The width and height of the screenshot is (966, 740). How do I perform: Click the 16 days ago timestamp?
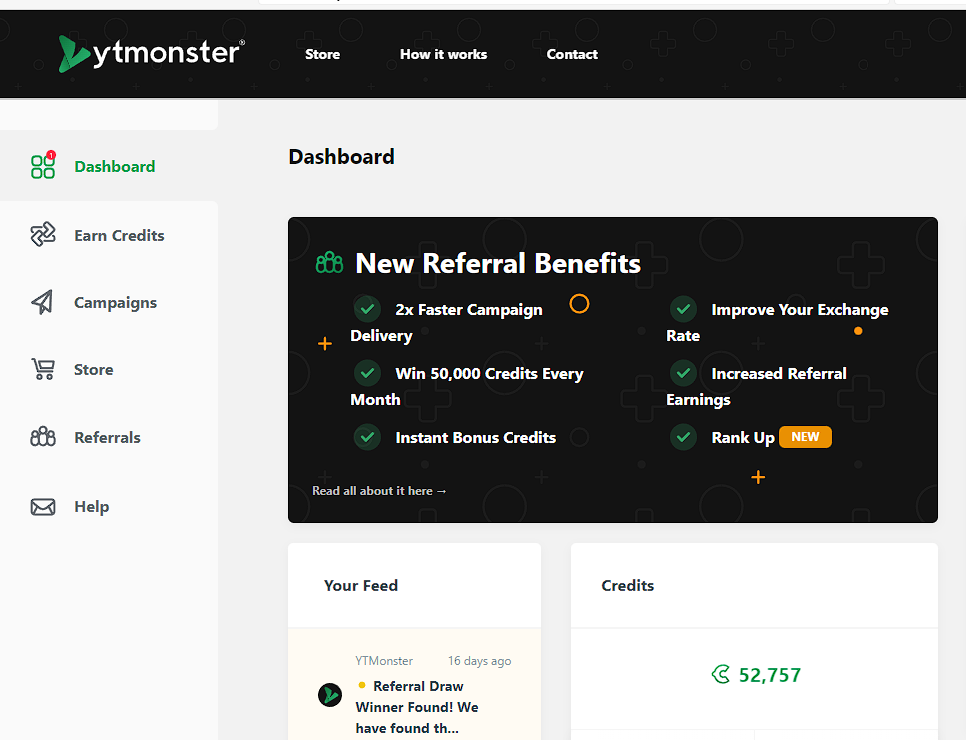click(479, 661)
